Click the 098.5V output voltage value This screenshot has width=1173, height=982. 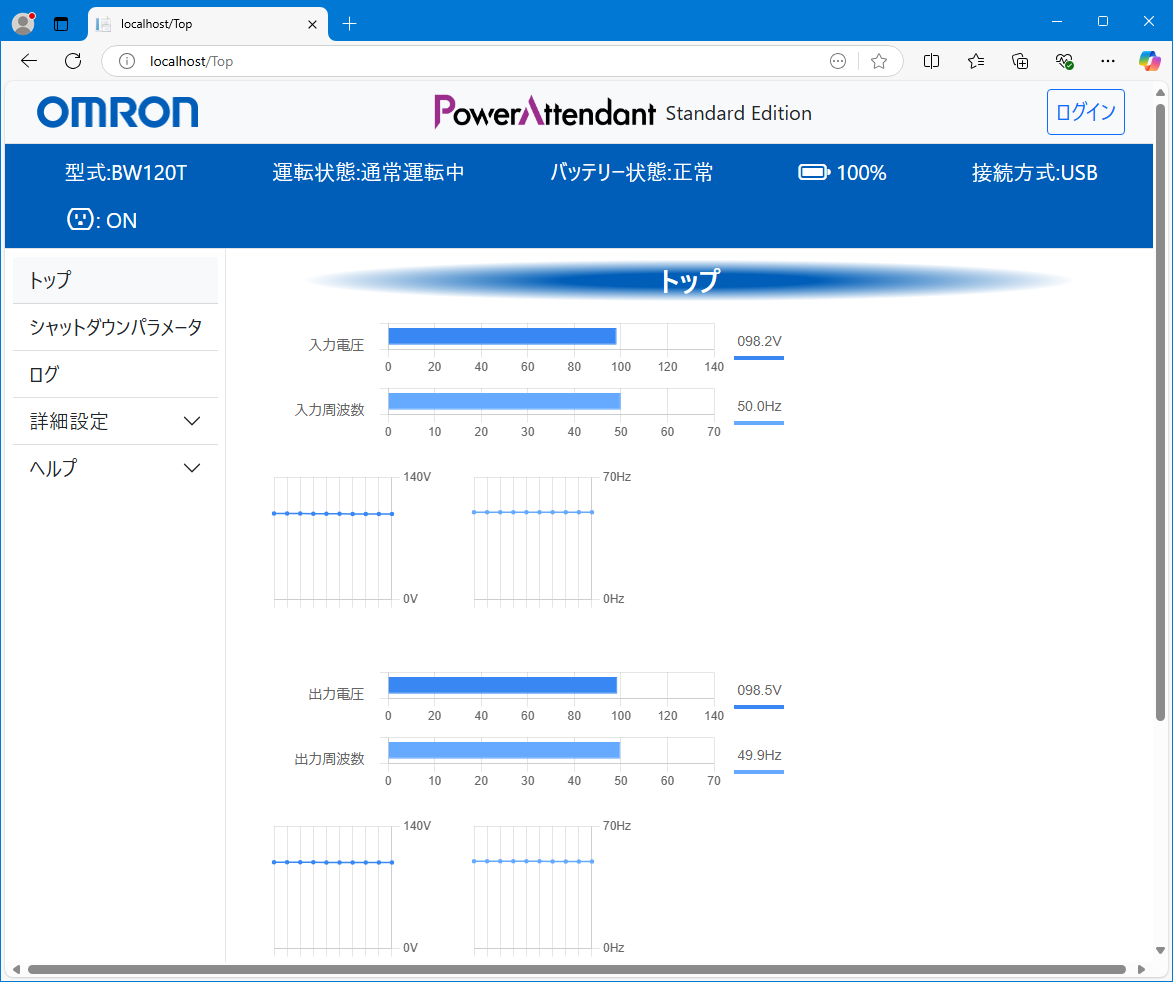[x=759, y=690]
